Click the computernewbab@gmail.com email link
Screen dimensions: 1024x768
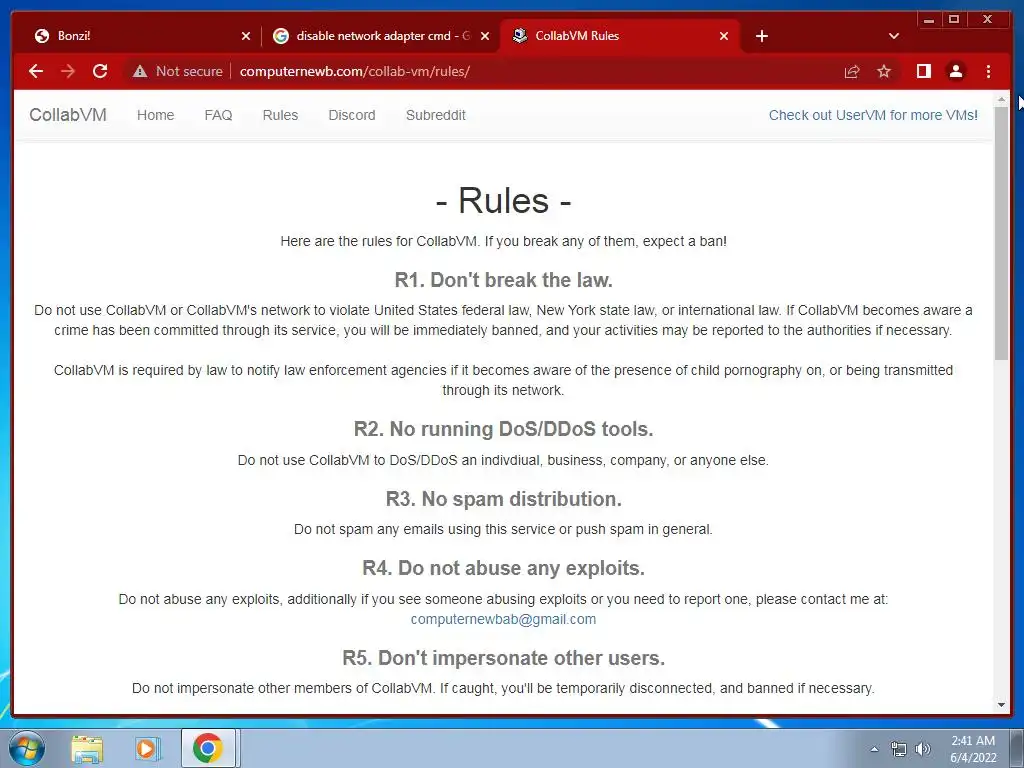tap(503, 619)
